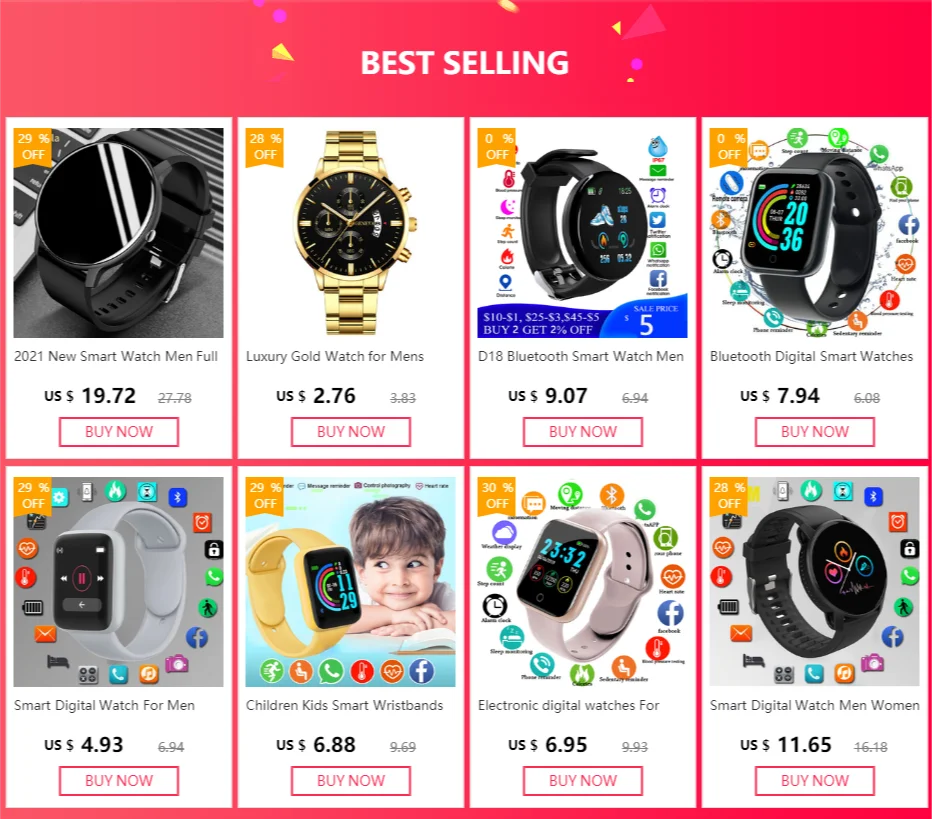The height and width of the screenshot is (819, 932).
Task: Click the 30% OFF badge on Electronic digital watches
Action: click(496, 496)
